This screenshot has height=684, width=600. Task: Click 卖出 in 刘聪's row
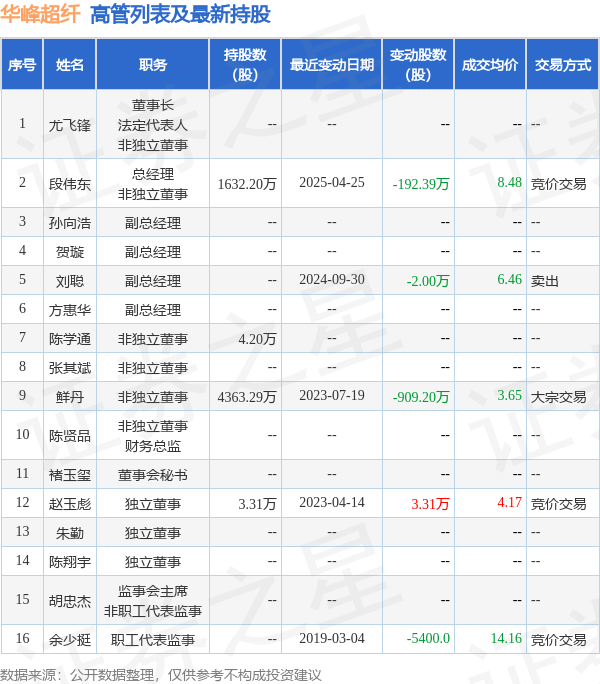545,281
